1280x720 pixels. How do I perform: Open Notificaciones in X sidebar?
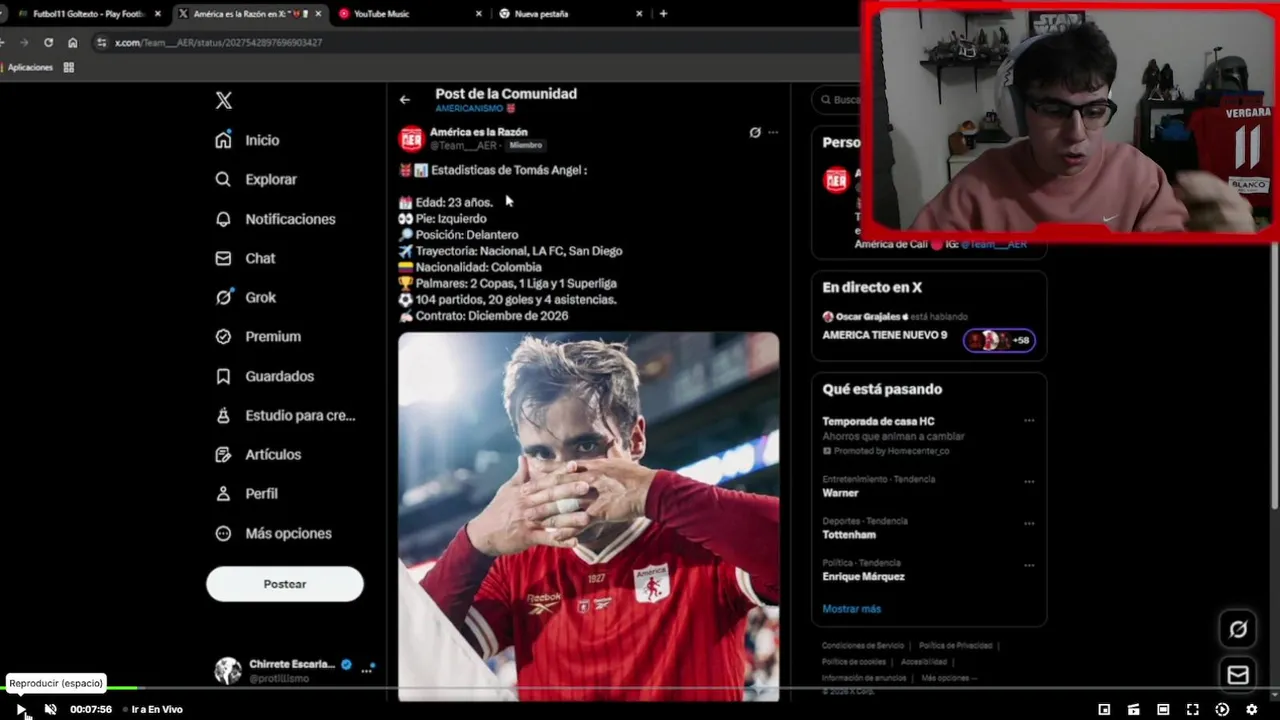pos(275,219)
